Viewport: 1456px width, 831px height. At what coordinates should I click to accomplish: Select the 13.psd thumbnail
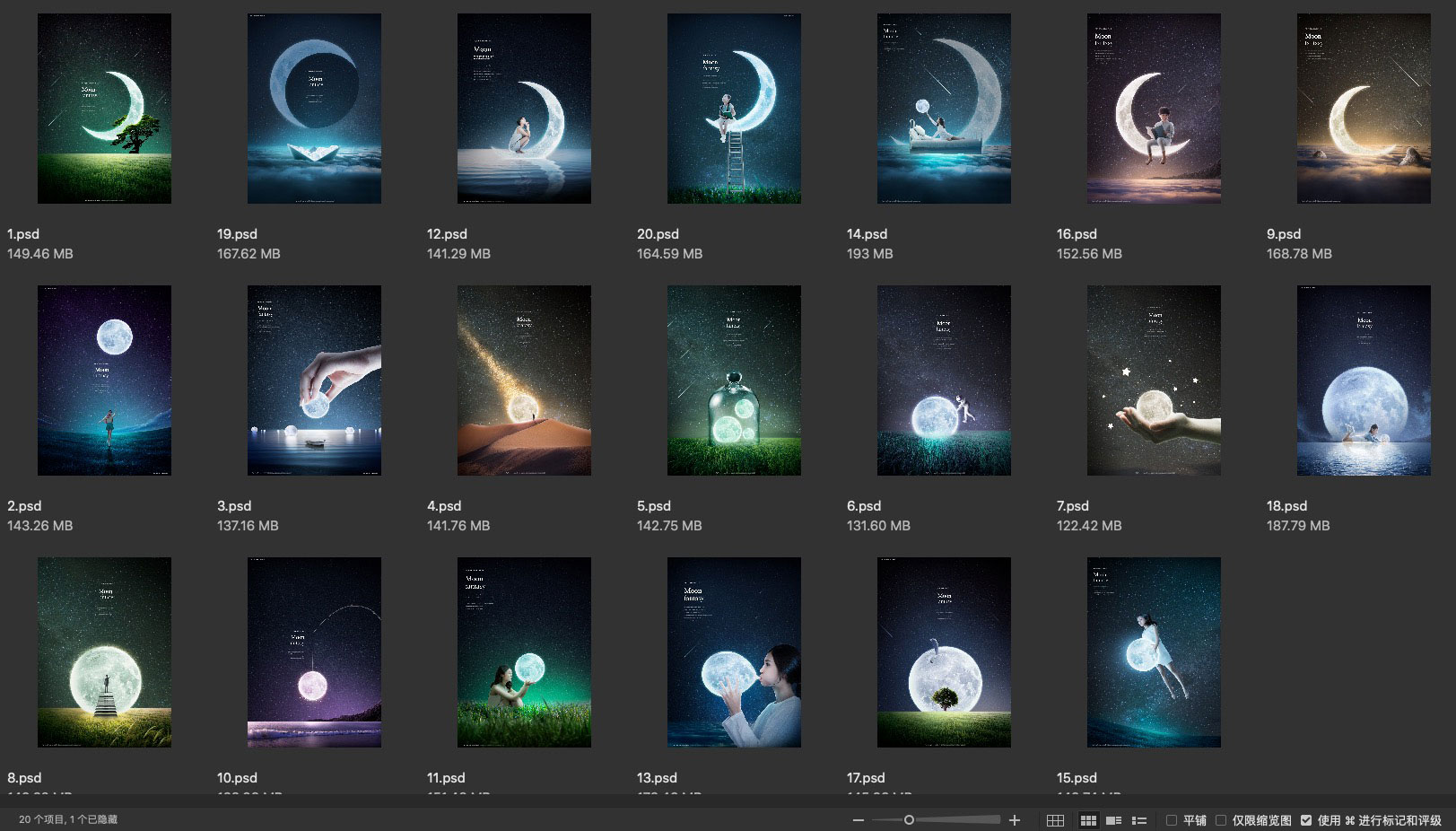tap(734, 652)
